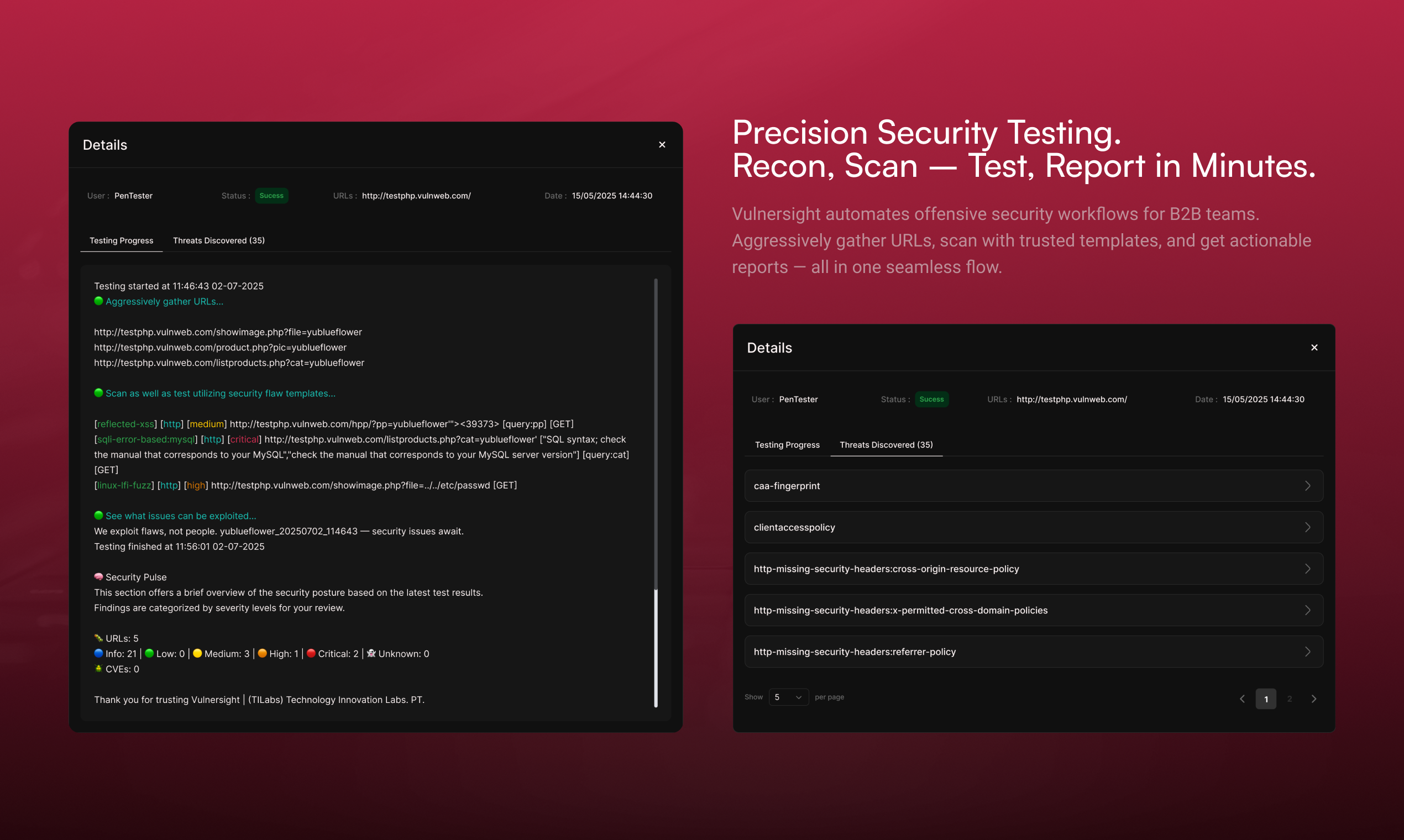The width and height of the screenshot is (1404, 840).
Task: Click the high severity label
Action: coord(196,485)
